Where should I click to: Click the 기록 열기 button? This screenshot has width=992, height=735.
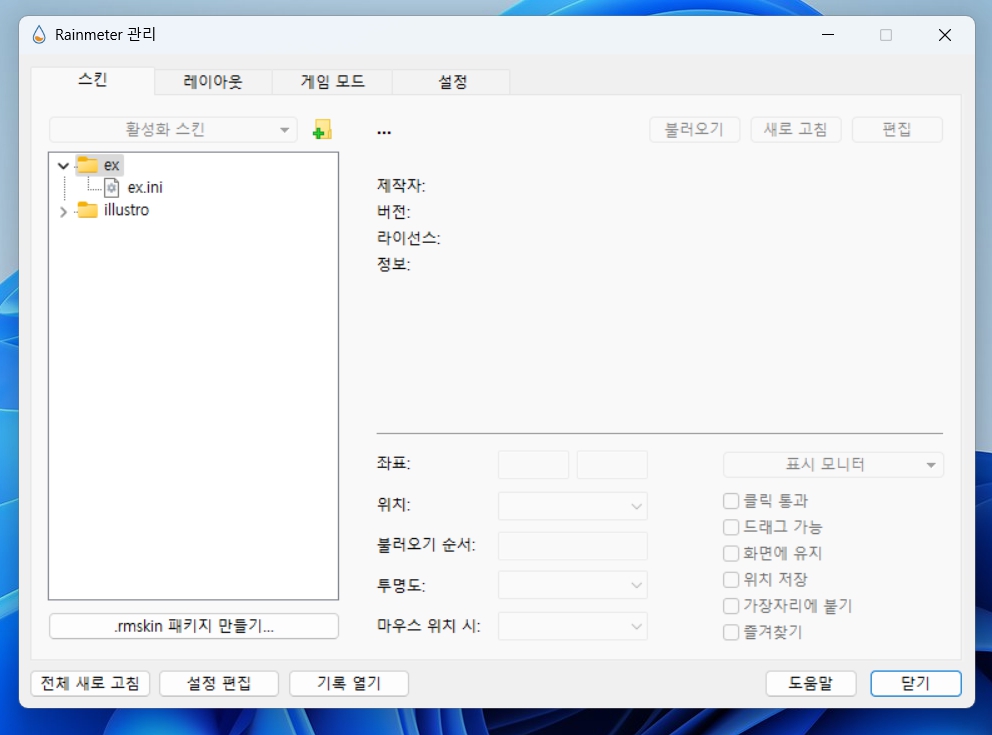pos(349,684)
